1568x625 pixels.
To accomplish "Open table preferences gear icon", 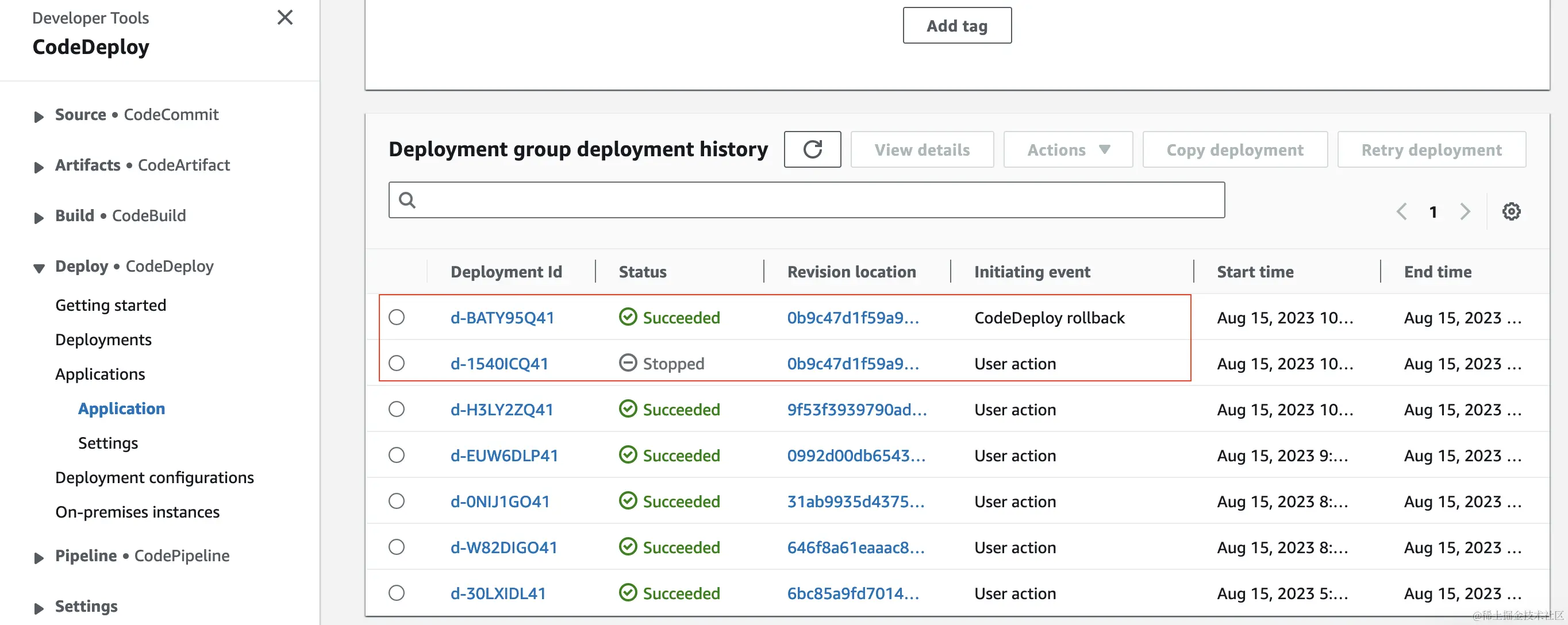I will coord(1511,212).
